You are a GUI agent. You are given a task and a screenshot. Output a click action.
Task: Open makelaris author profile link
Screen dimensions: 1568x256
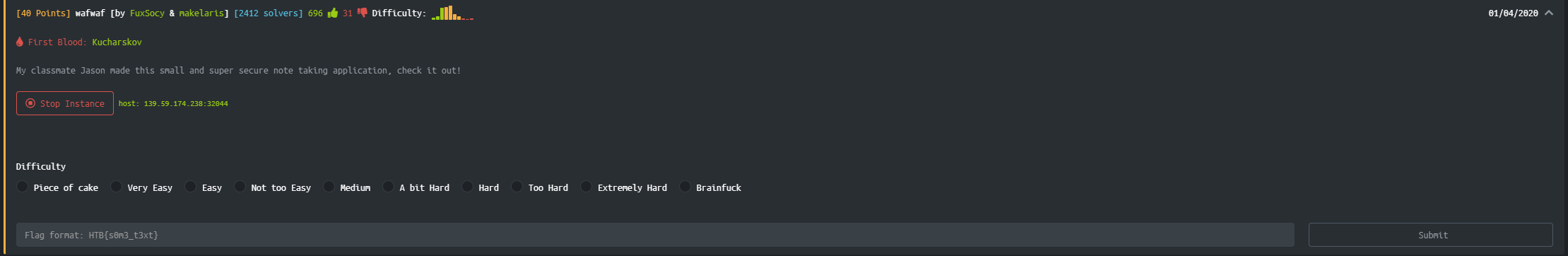[201, 13]
